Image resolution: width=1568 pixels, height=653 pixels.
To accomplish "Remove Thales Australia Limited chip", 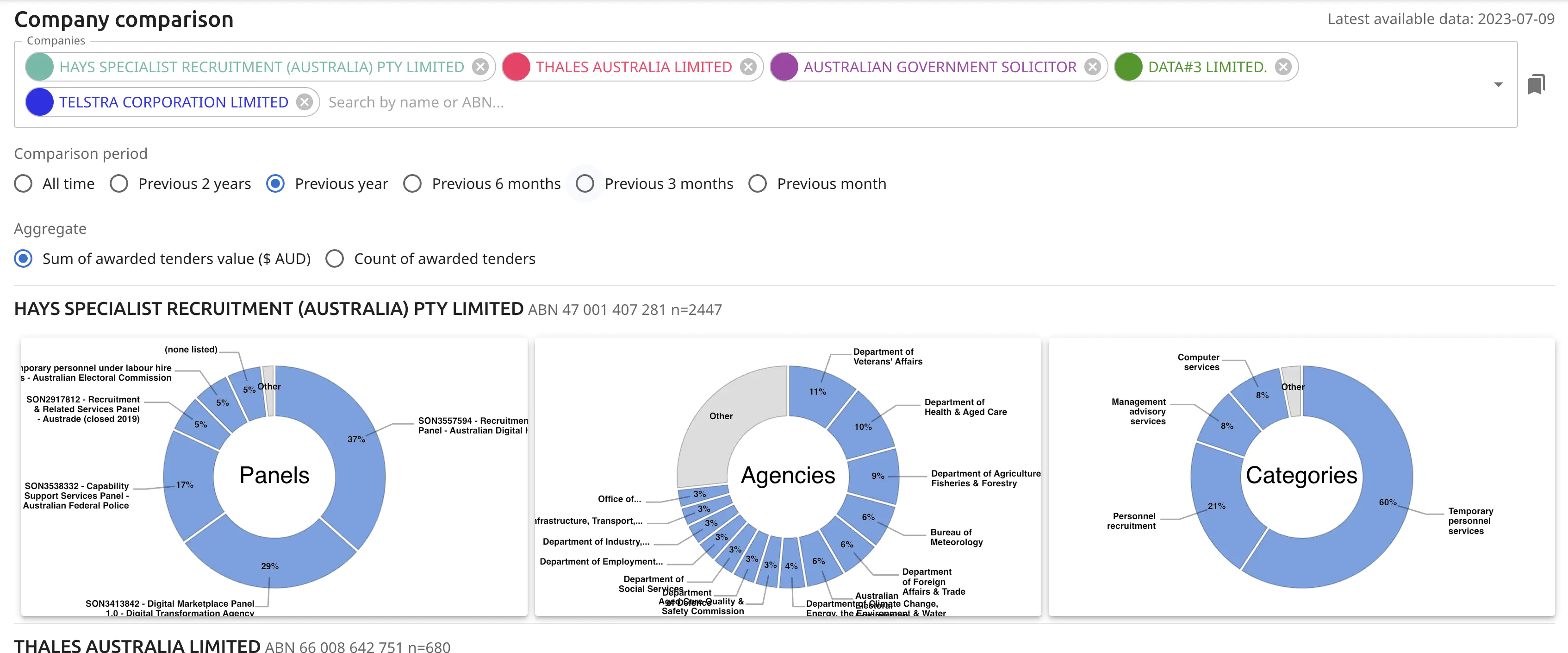I will [748, 67].
